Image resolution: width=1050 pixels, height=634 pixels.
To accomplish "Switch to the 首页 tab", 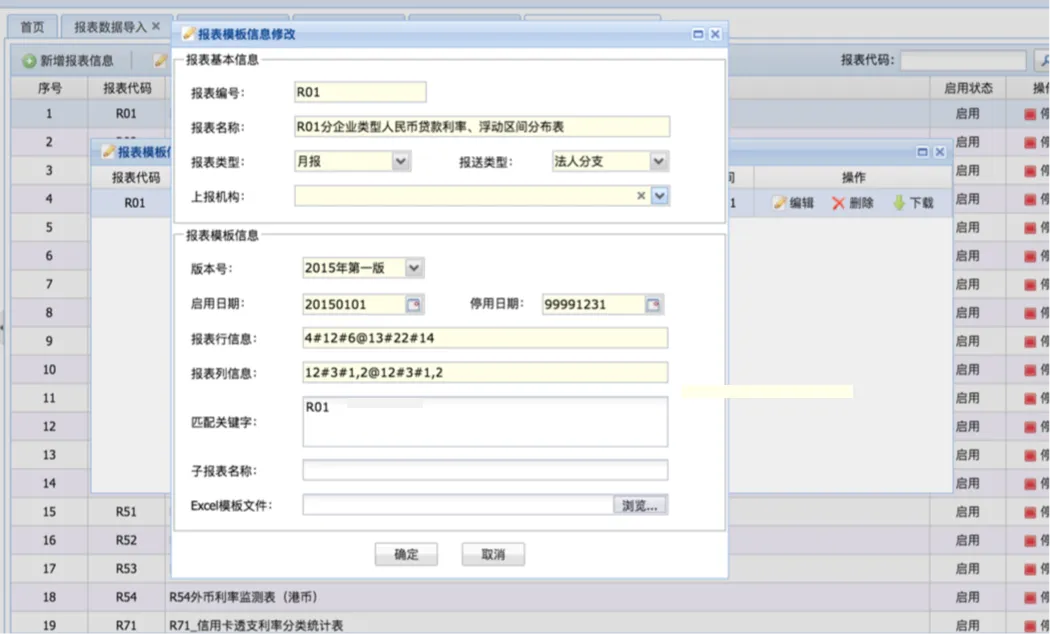I will point(33,27).
